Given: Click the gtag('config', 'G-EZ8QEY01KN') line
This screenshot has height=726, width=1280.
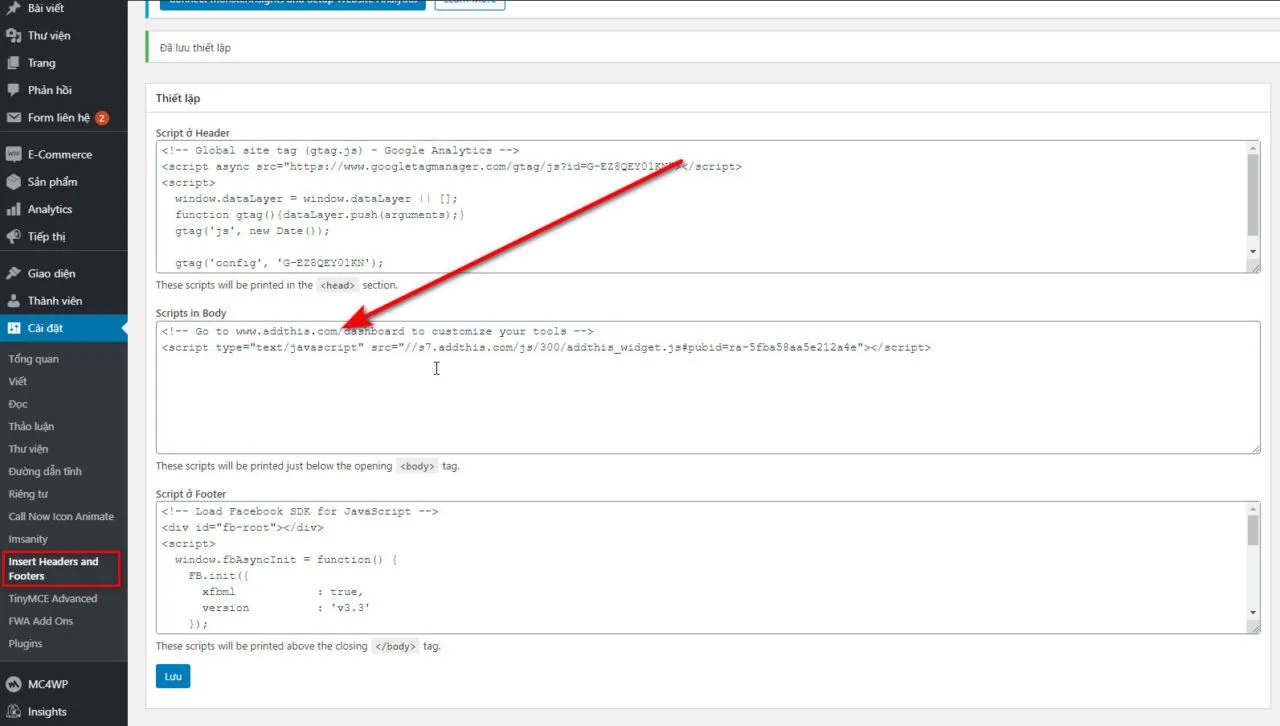Looking at the screenshot, I should coord(279,263).
